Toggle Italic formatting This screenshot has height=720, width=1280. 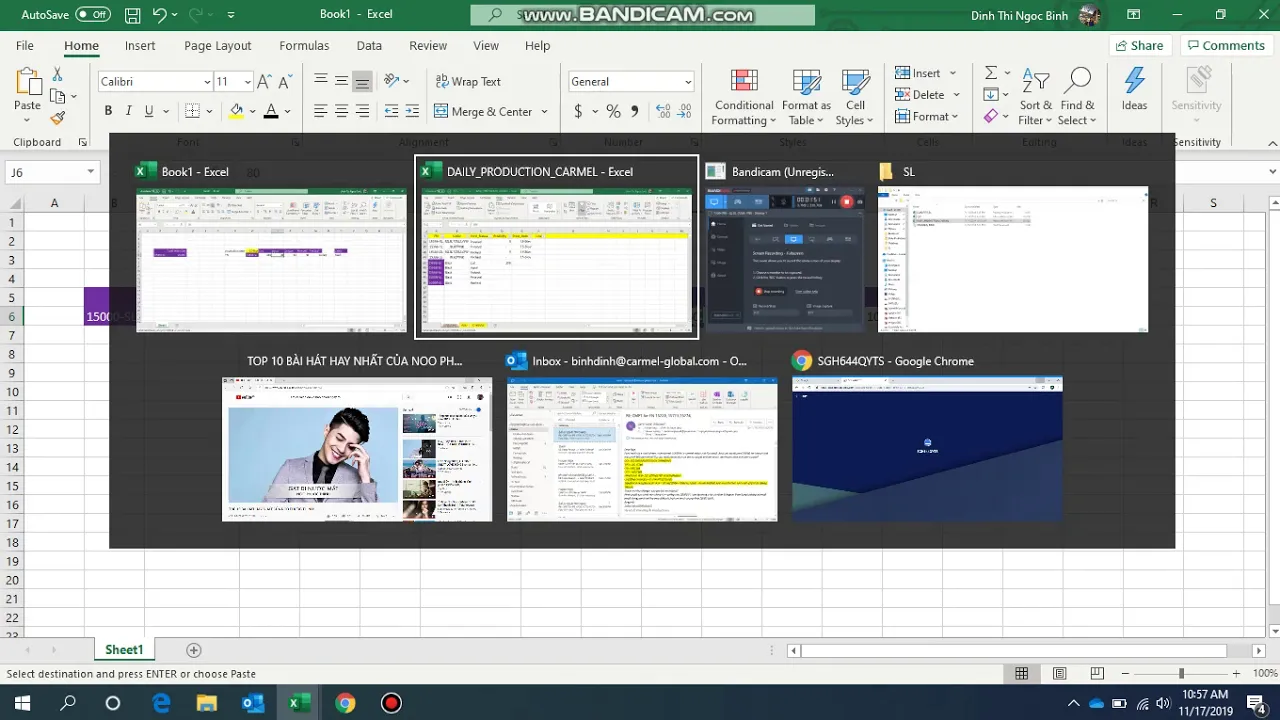click(129, 111)
